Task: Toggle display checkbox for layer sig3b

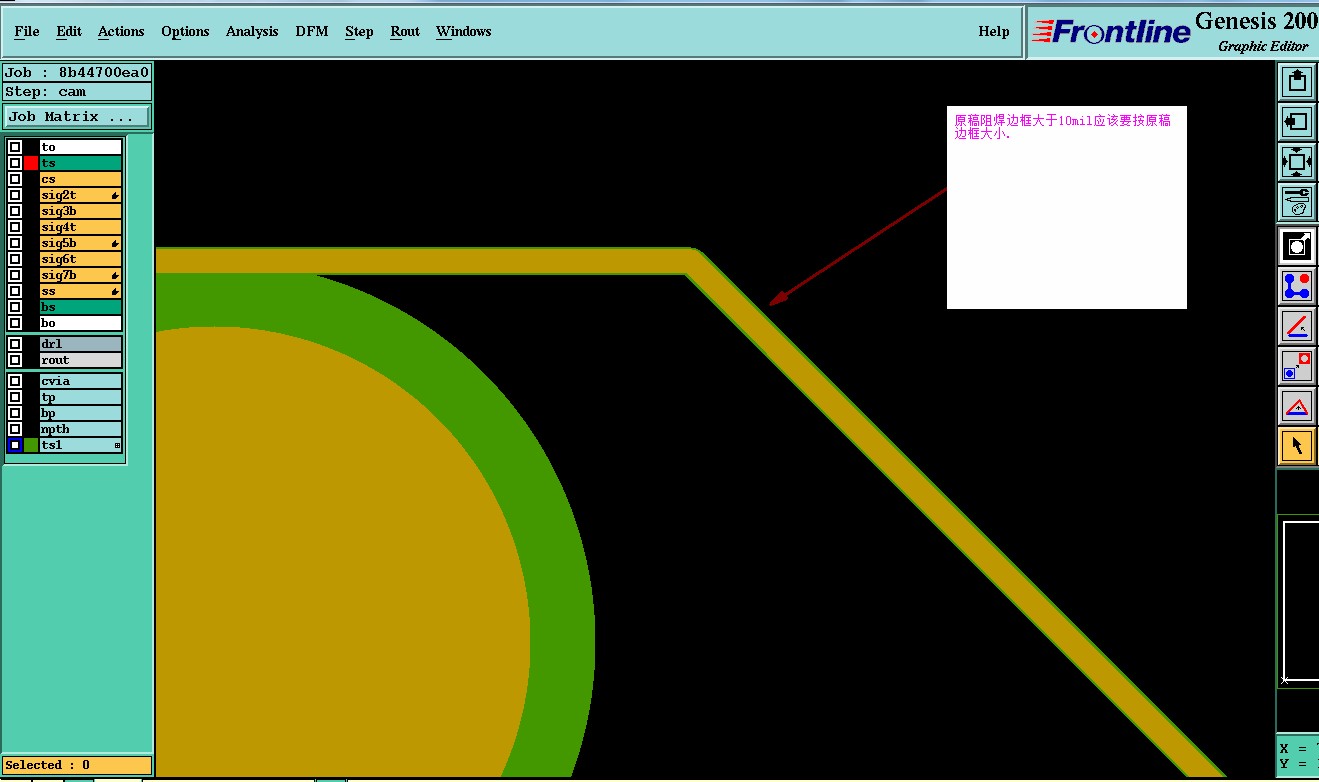Action: pos(15,211)
